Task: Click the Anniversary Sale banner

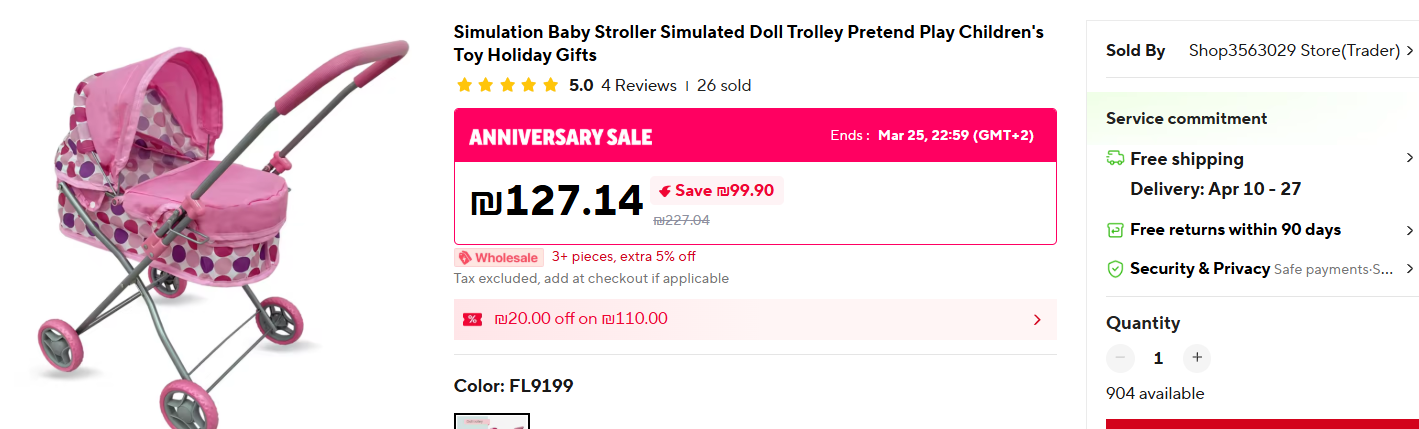Action: click(x=560, y=136)
